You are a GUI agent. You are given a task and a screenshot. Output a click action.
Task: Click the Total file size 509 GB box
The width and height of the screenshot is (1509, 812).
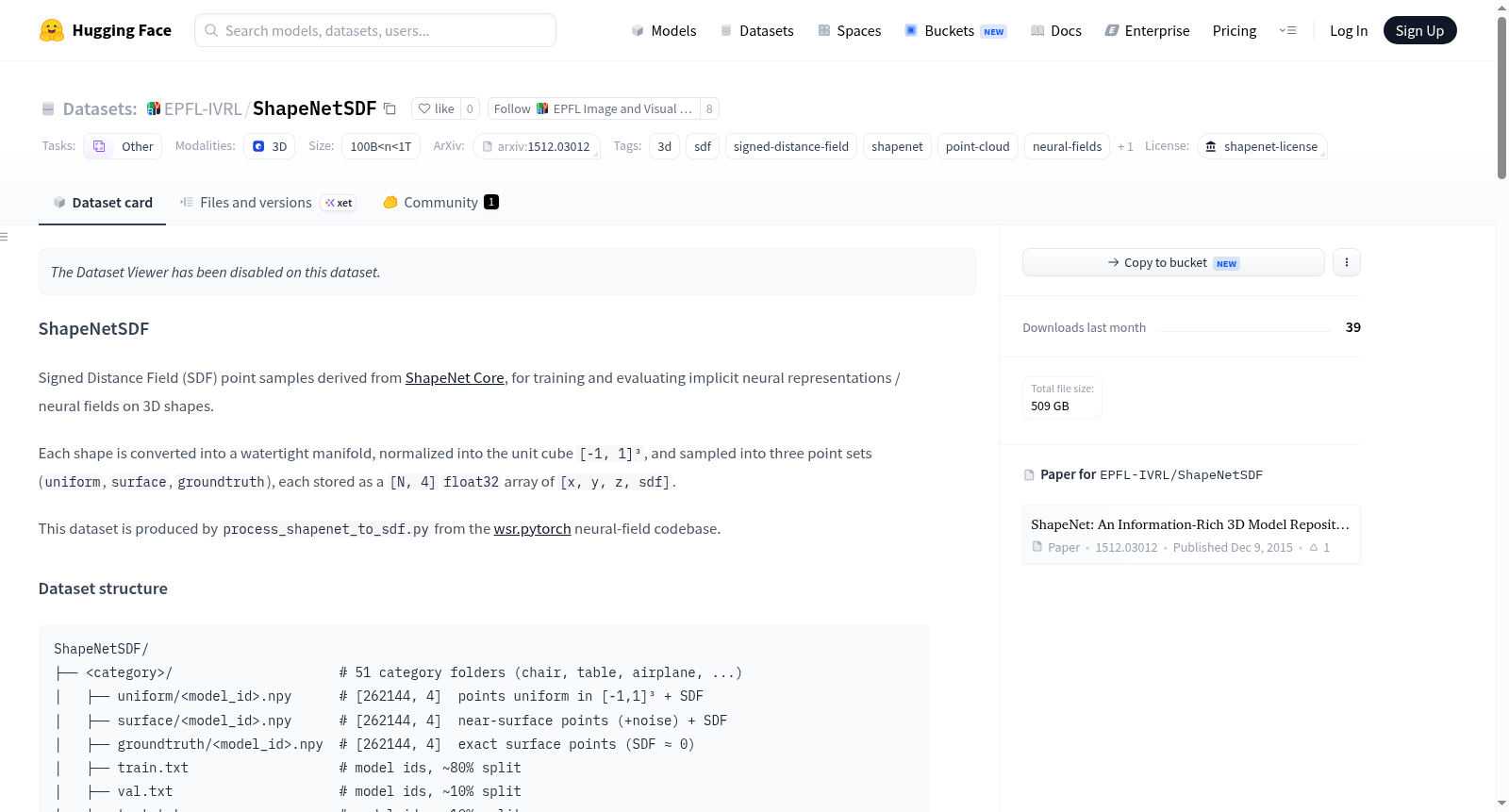pos(1062,397)
